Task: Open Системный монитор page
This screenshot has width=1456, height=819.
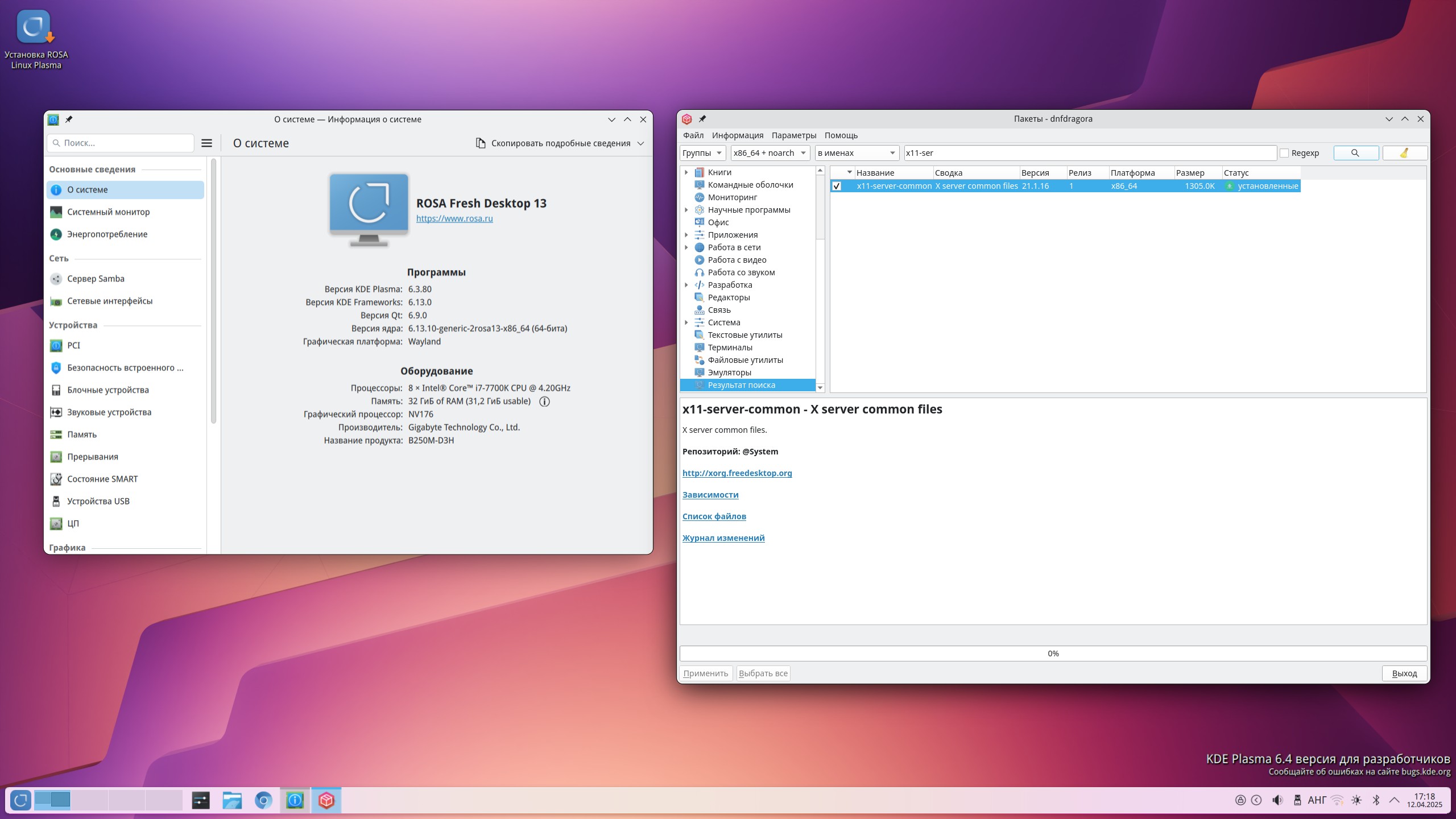Action: tap(108, 212)
